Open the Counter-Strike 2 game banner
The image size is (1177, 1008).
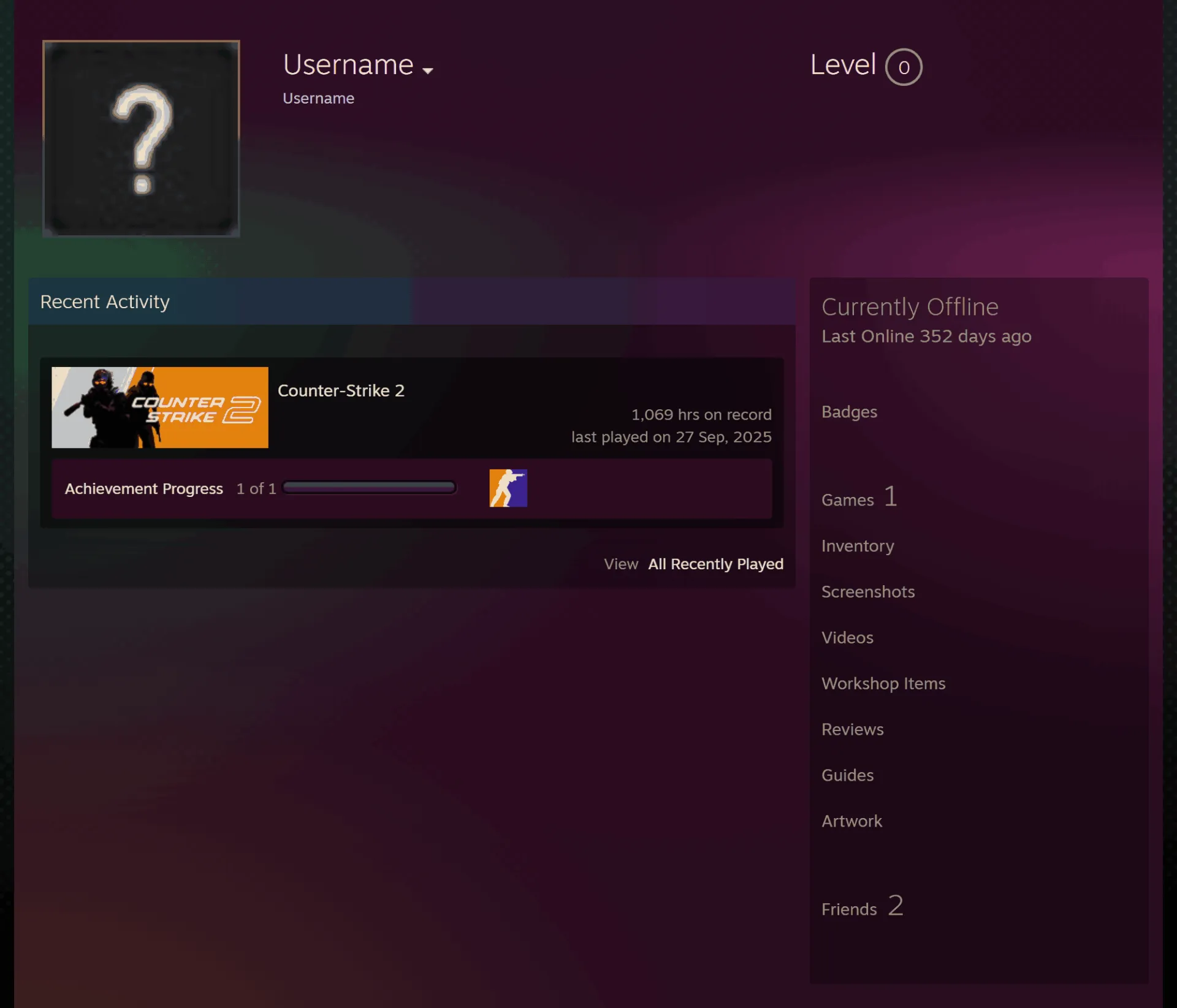click(x=160, y=407)
